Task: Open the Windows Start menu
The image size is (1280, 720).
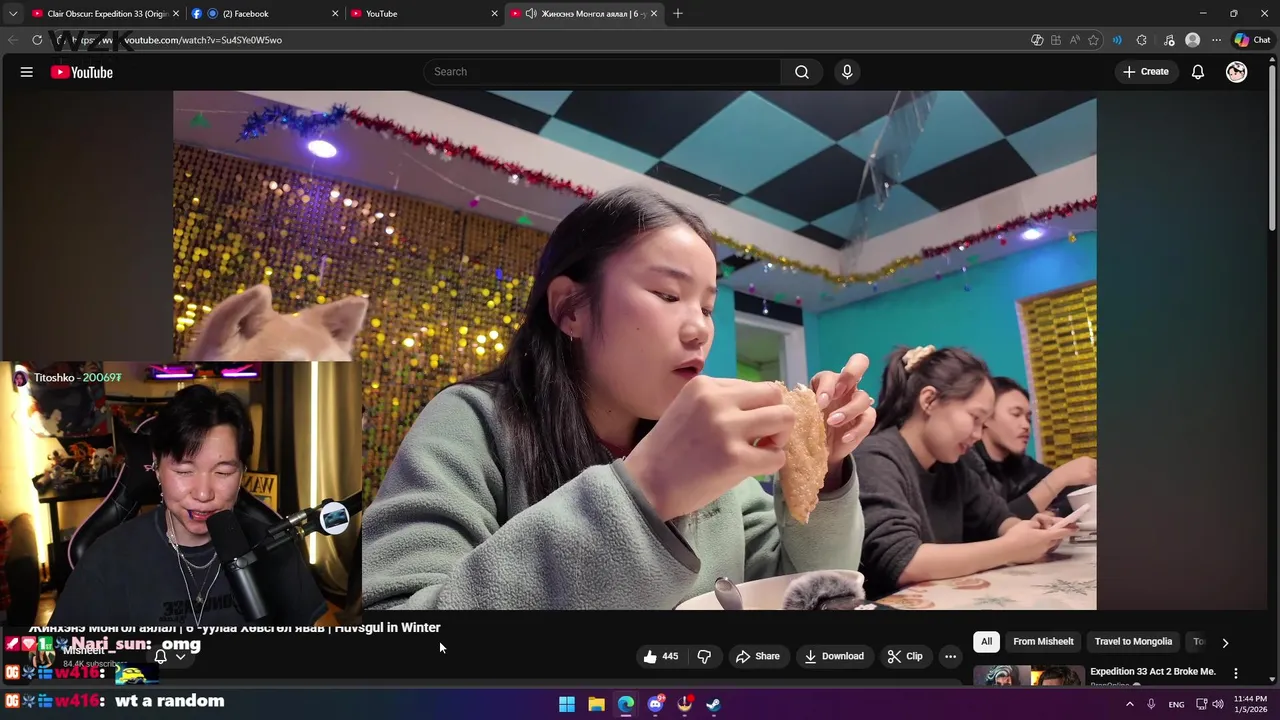Action: point(567,704)
